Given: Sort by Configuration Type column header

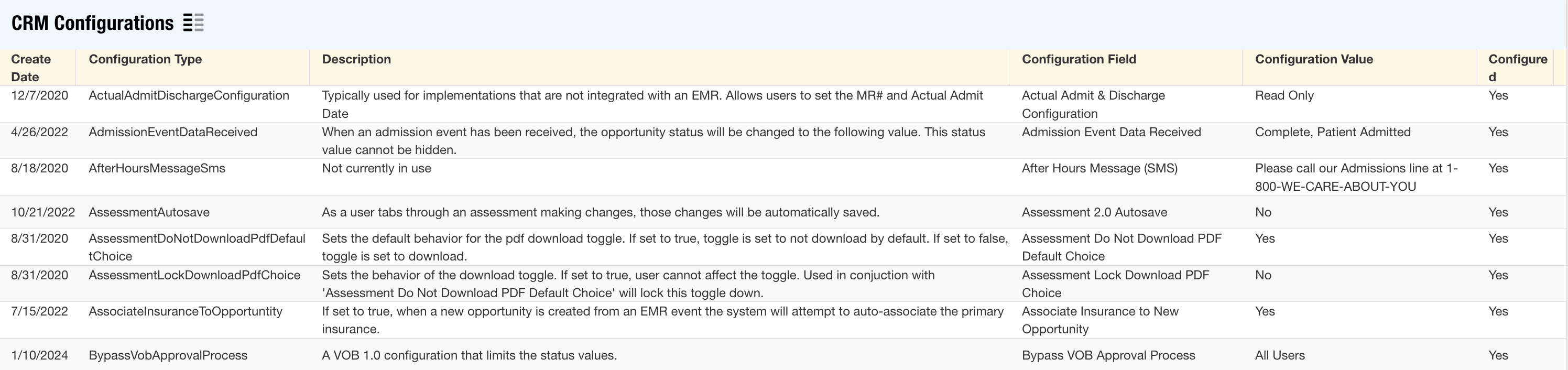Looking at the screenshot, I should point(145,59).
